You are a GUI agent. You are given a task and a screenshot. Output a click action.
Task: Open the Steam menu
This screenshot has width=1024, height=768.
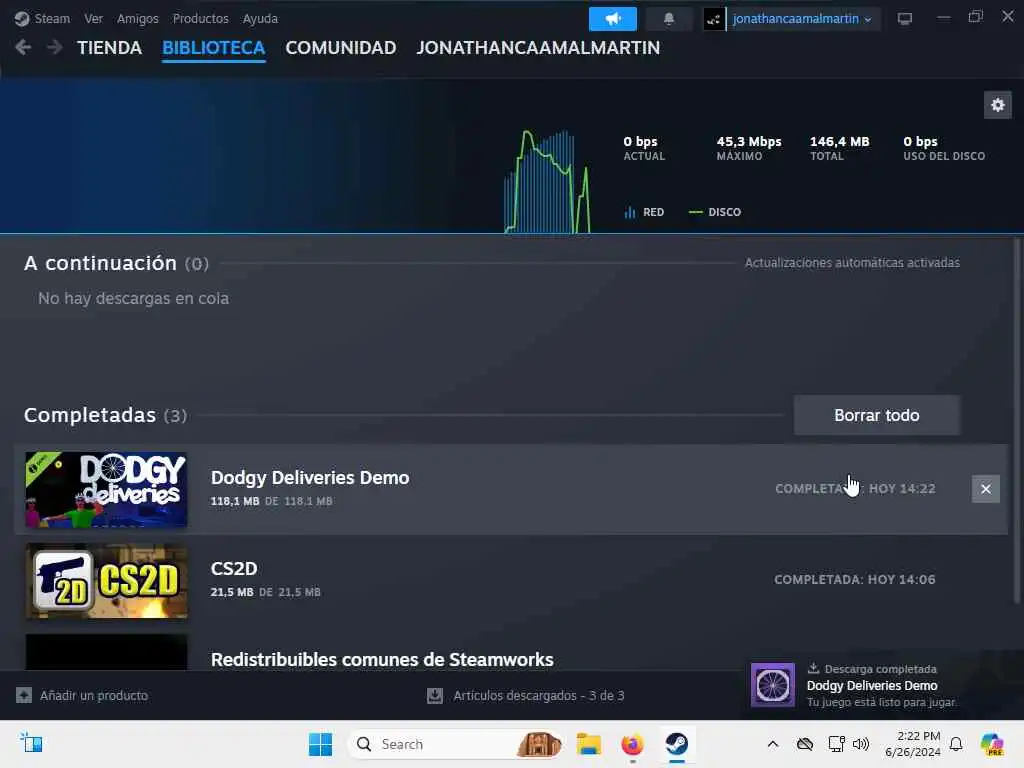tap(42, 18)
